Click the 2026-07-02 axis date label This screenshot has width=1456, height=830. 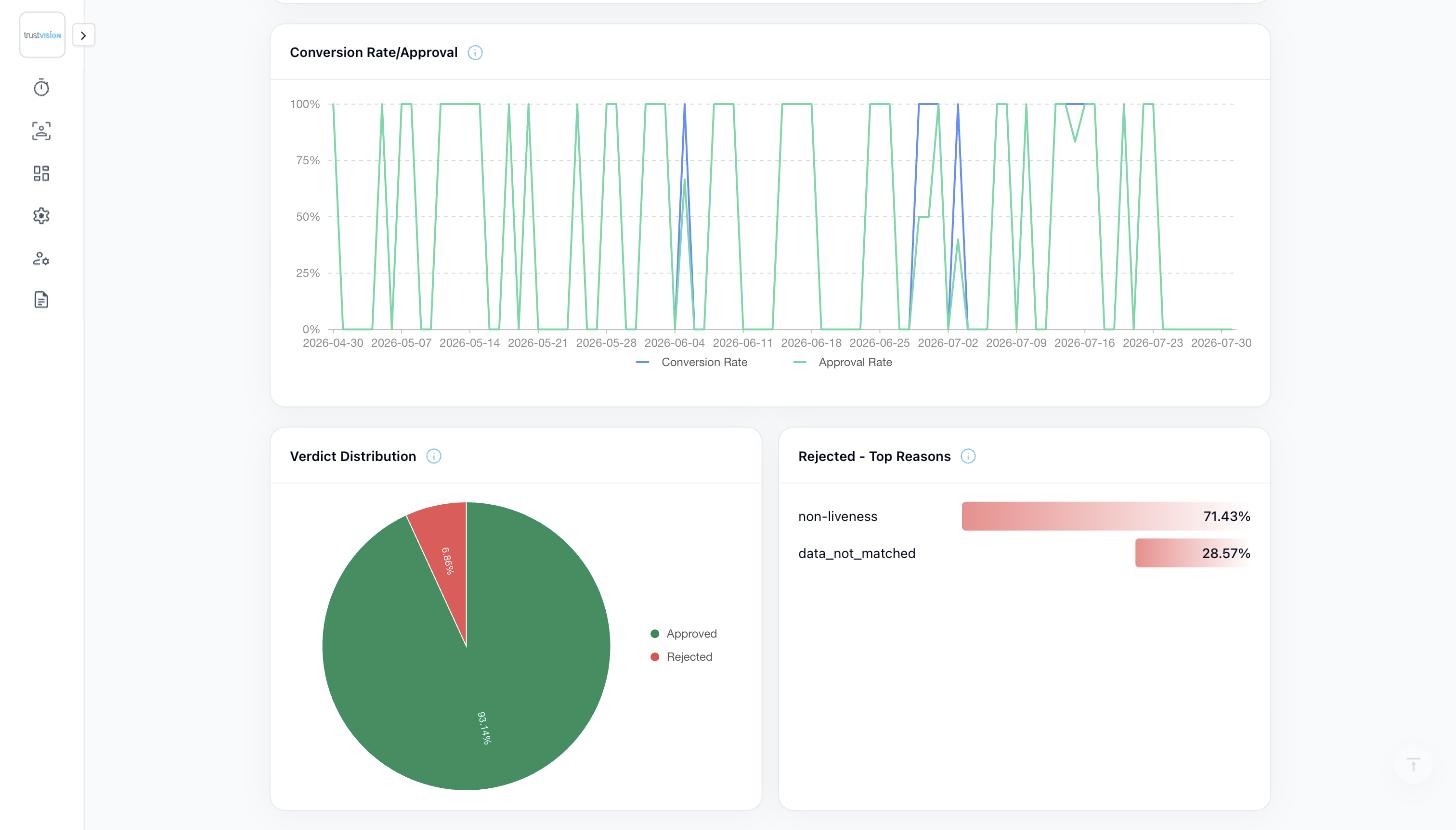pos(948,343)
